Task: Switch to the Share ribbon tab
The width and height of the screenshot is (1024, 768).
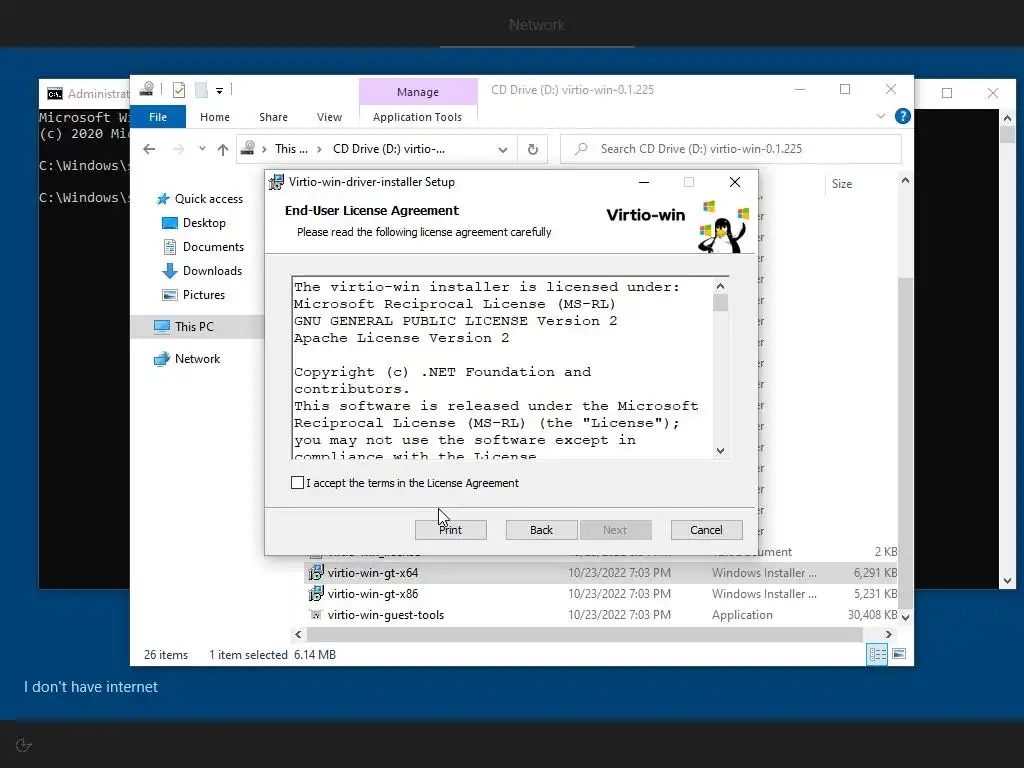Action: (x=273, y=117)
